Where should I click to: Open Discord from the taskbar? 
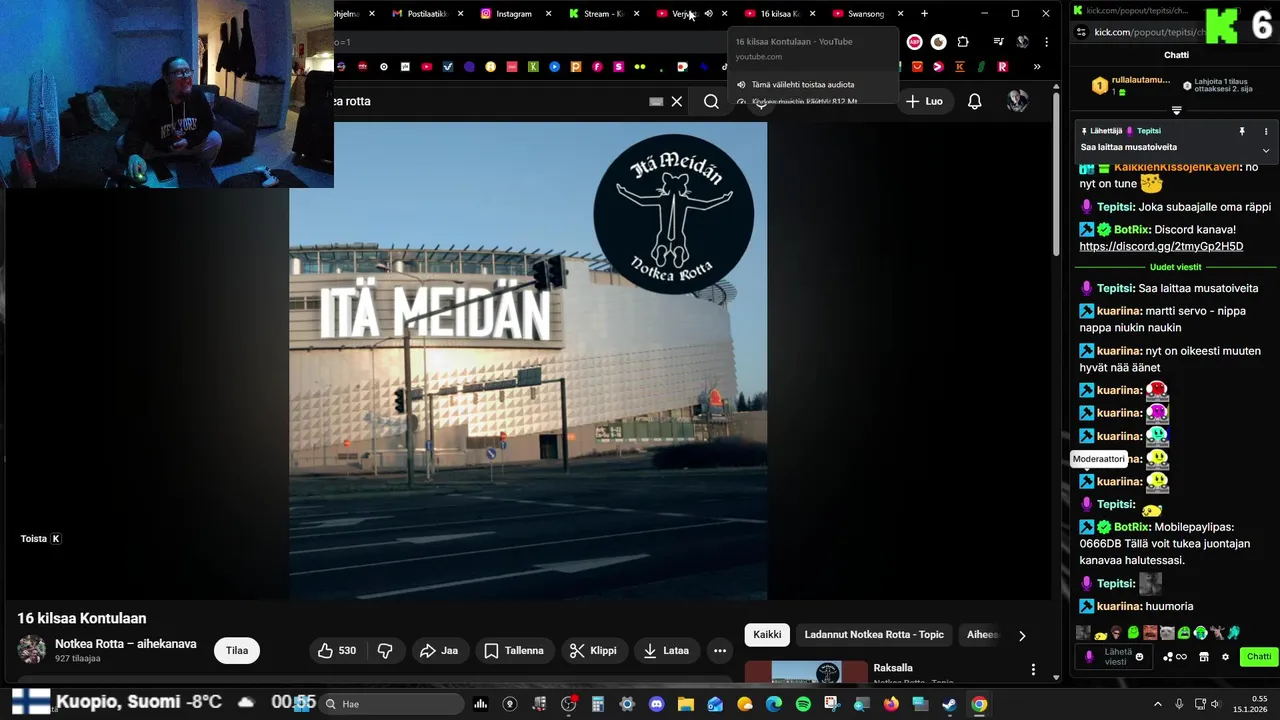656,704
